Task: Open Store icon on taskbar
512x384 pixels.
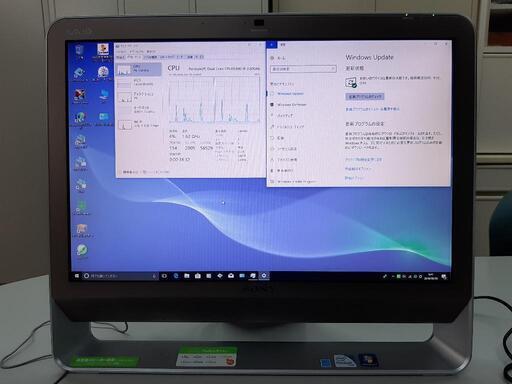Action: coord(198,276)
